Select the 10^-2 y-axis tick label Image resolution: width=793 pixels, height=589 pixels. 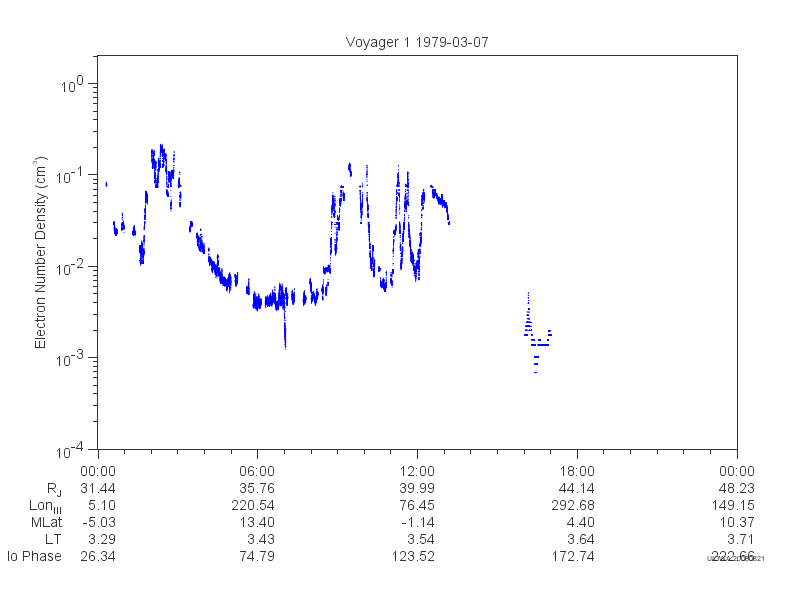[69, 267]
